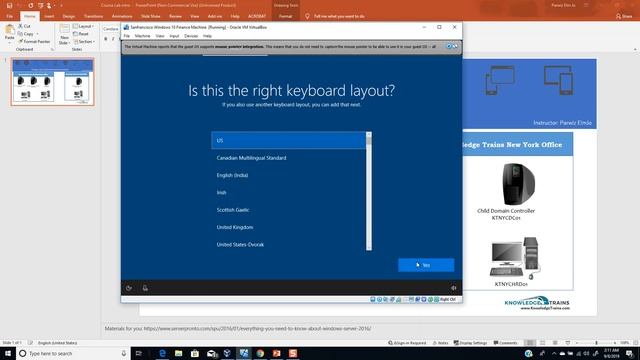This screenshot has height=360, width=640.
Task: Select Scottish Gaelic keyboard layout
Action: [x=289, y=210]
